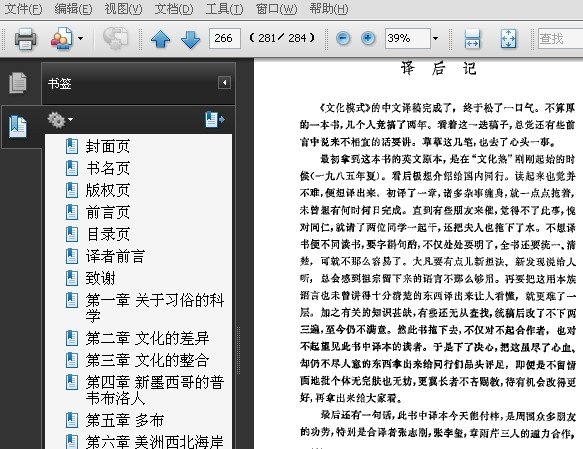Zoom out with the minus button
This screenshot has width=583, height=449.
343,38
